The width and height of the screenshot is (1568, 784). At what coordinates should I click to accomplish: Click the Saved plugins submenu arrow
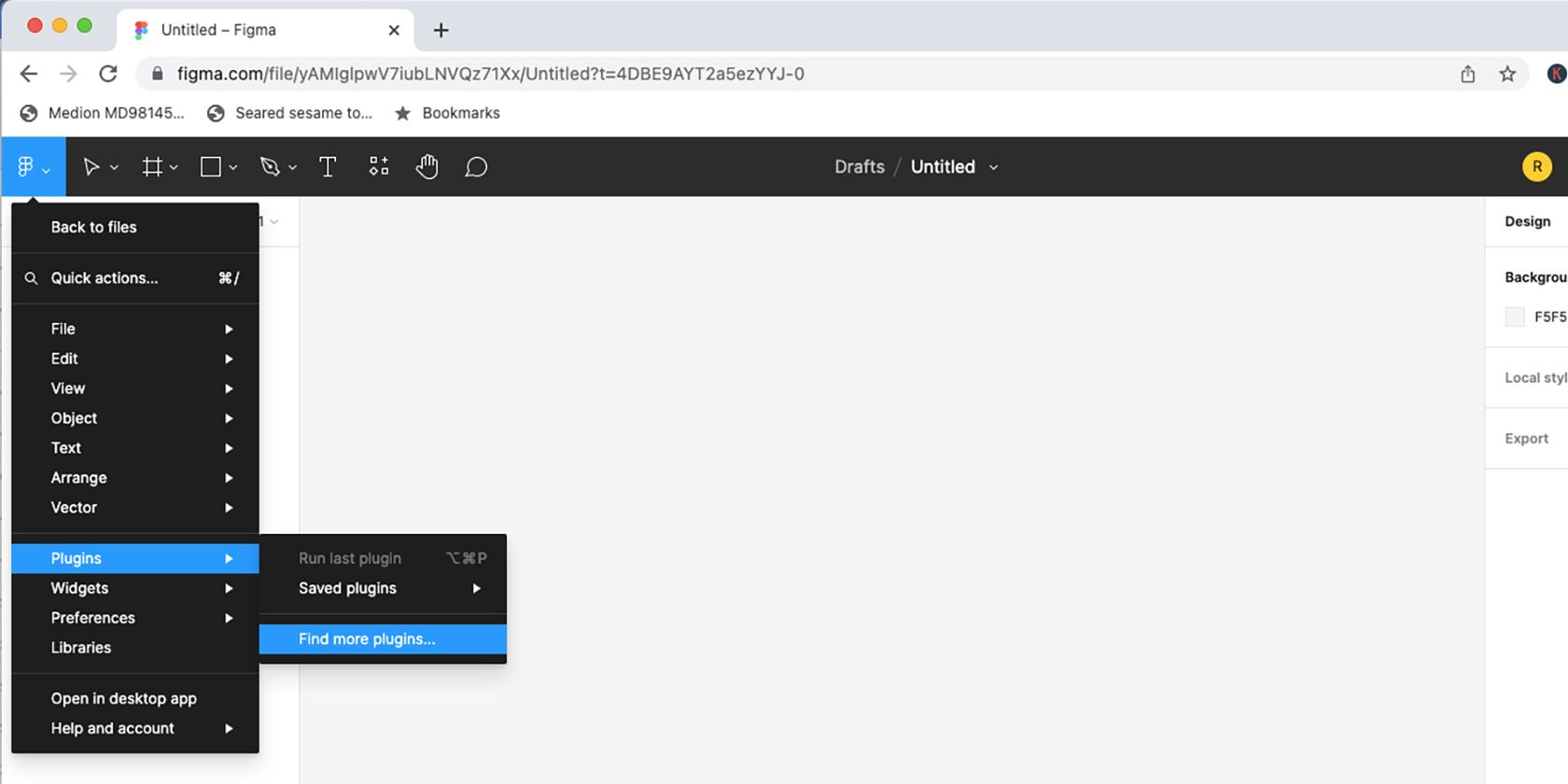pos(477,589)
